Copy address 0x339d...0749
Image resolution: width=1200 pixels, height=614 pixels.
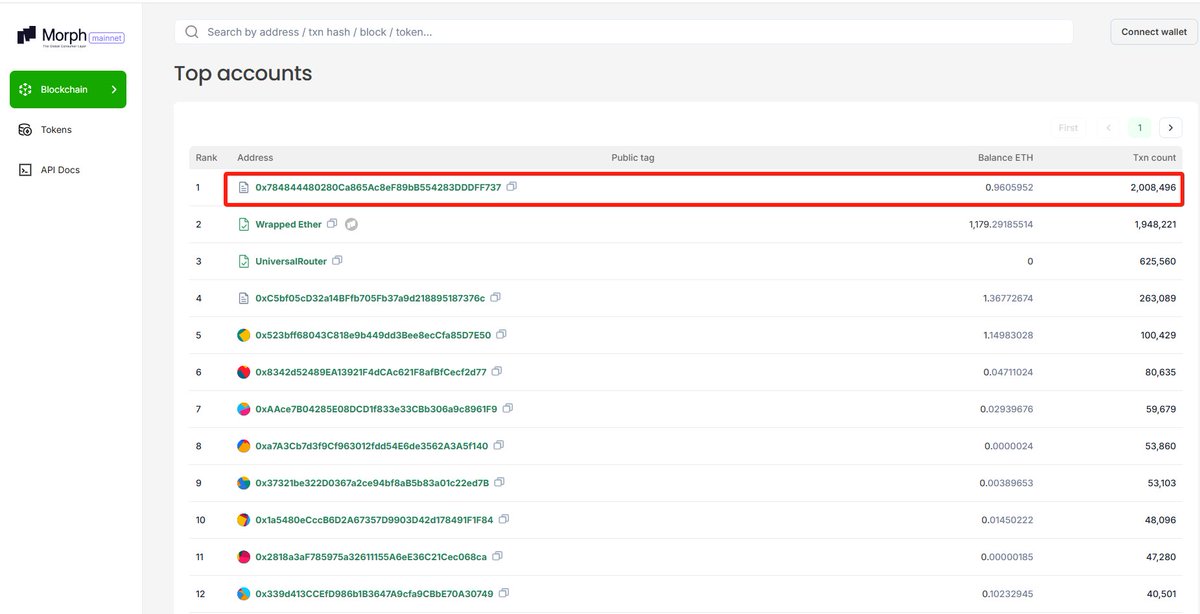tap(504, 593)
